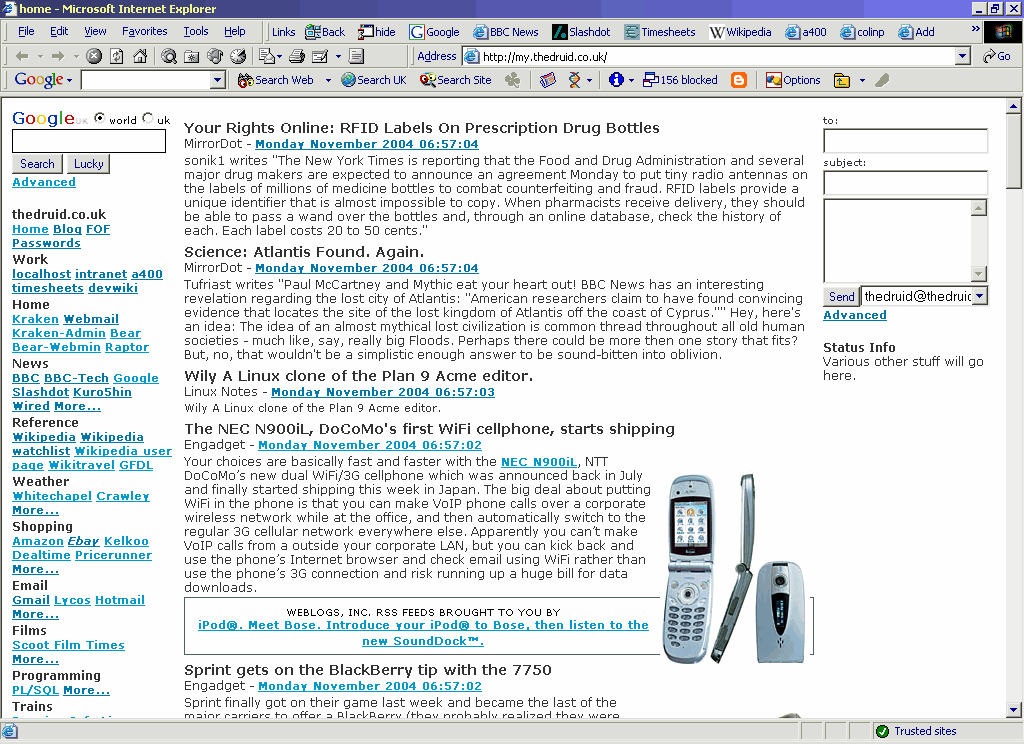
Task: Open Google toolbar Options
Action: click(793, 80)
